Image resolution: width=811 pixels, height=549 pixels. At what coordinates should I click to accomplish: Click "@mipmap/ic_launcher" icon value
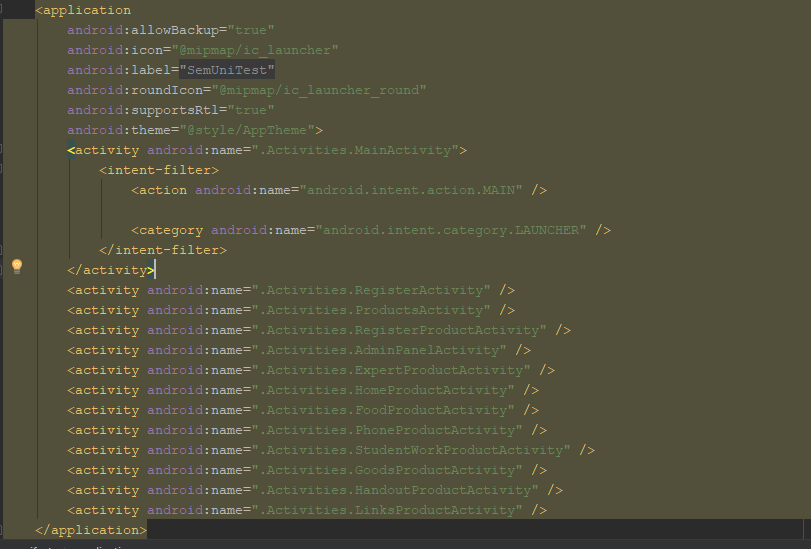tap(255, 50)
